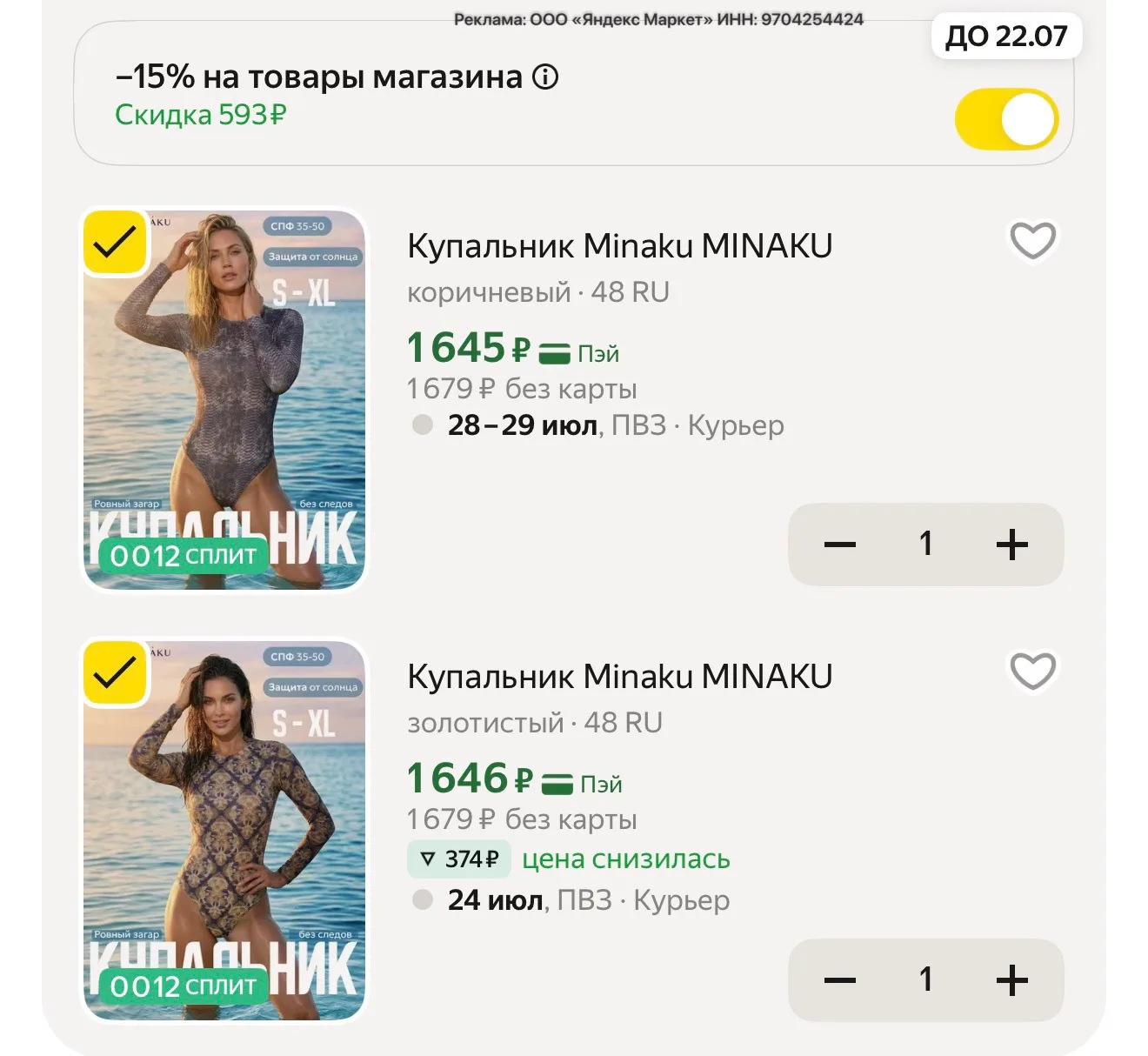This screenshot has height=1056, width=1148.
Task: Open the brown swimsuit product image
Action: (x=224, y=400)
